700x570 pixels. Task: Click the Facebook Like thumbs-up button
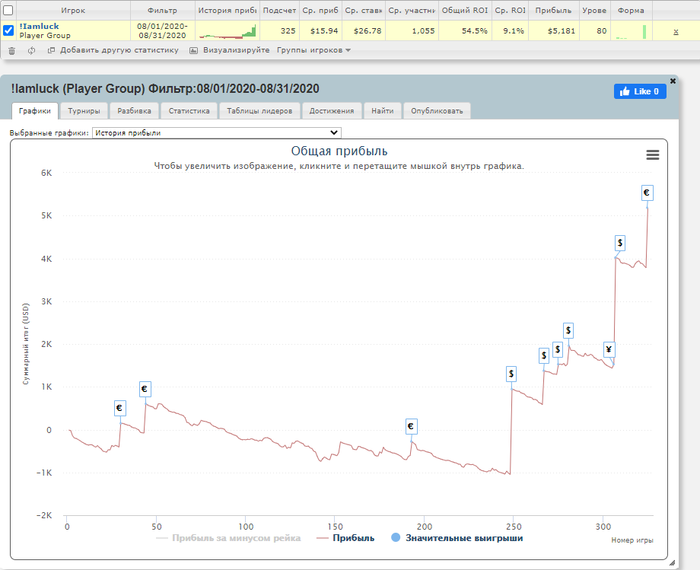640,91
